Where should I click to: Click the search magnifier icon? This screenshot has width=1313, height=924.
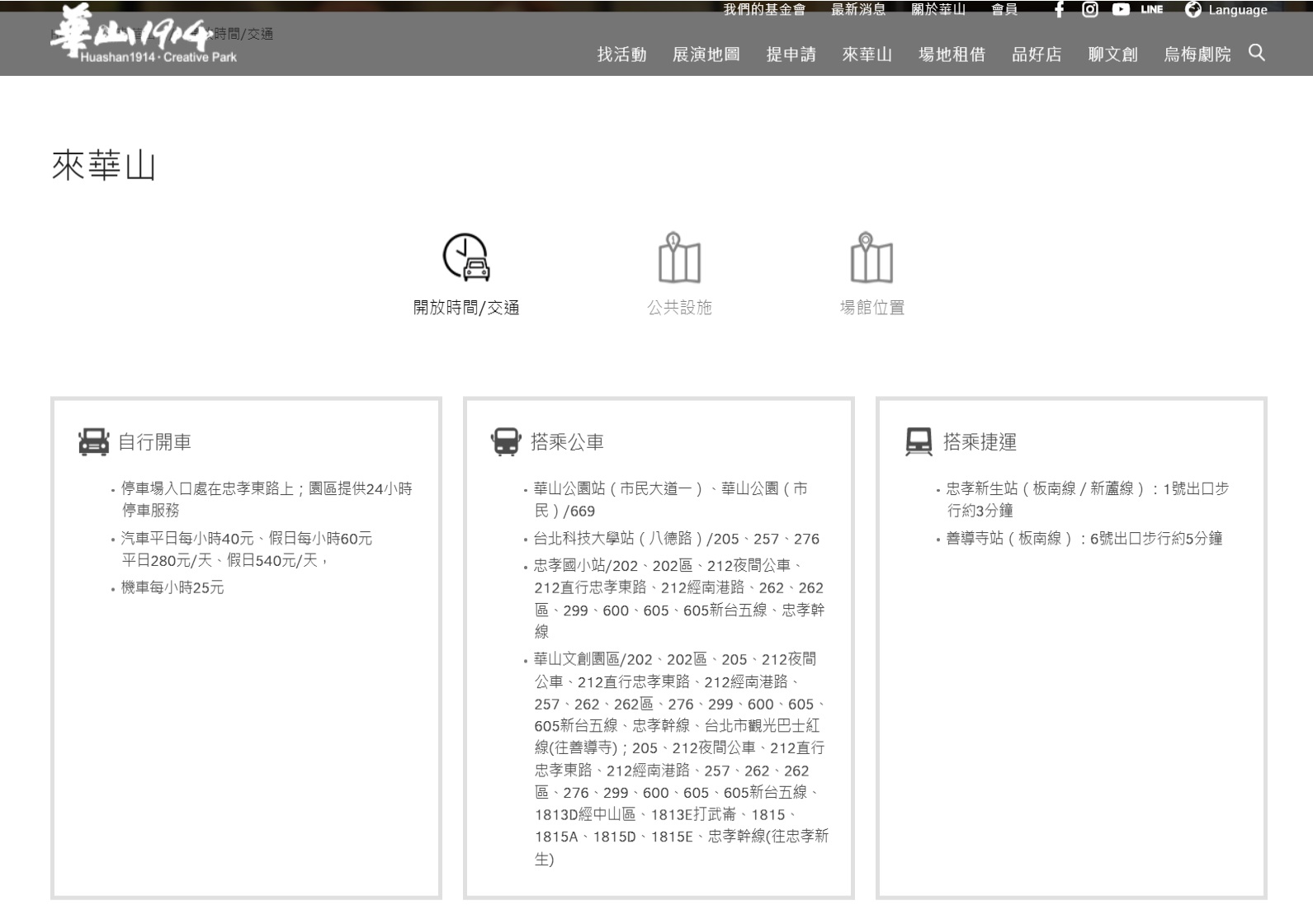point(1256,53)
